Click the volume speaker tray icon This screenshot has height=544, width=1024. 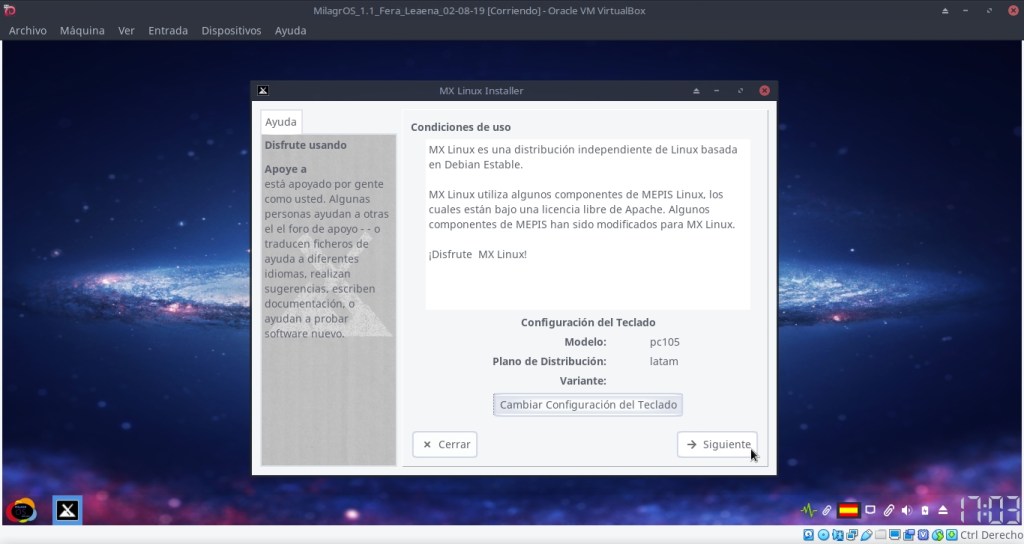[907, 510]
